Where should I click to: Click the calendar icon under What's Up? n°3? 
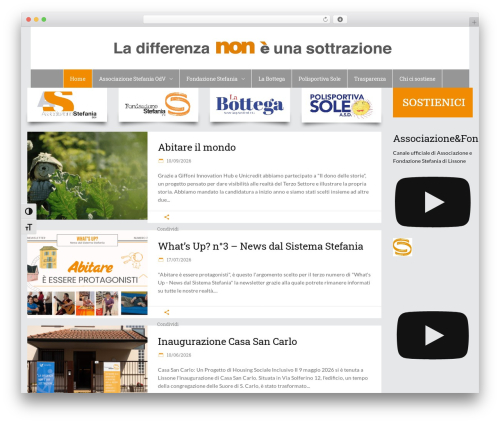161,260
